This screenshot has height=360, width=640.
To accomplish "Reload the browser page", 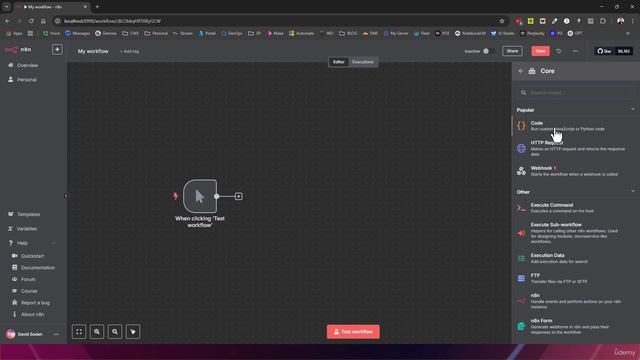I will [x=31, y=21].
